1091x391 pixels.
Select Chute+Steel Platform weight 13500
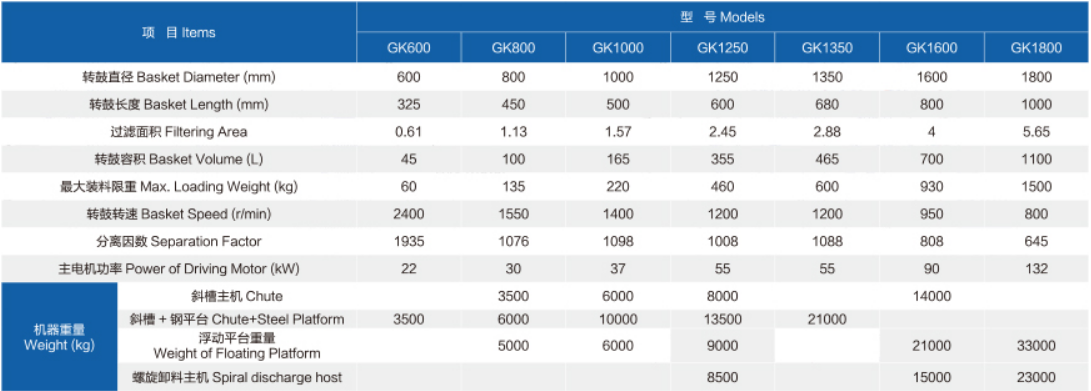tap(722, 319)
